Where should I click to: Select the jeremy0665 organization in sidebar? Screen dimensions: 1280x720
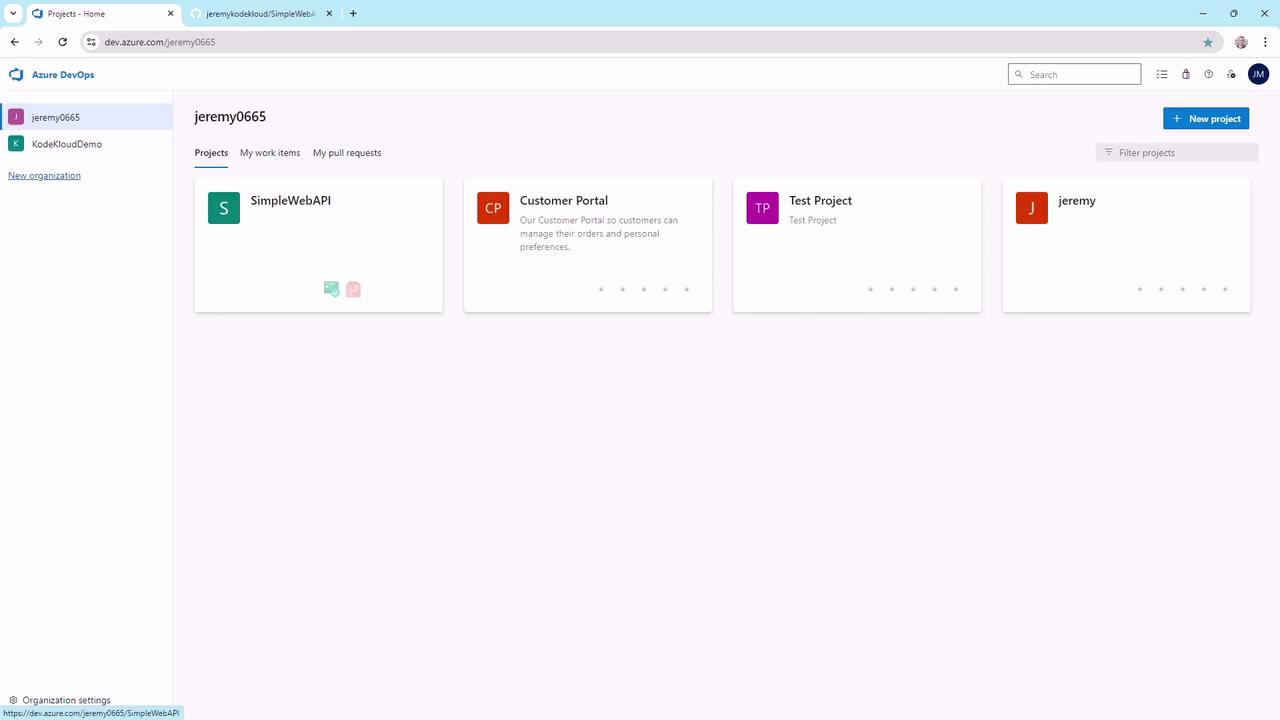[x=86, y=117]
